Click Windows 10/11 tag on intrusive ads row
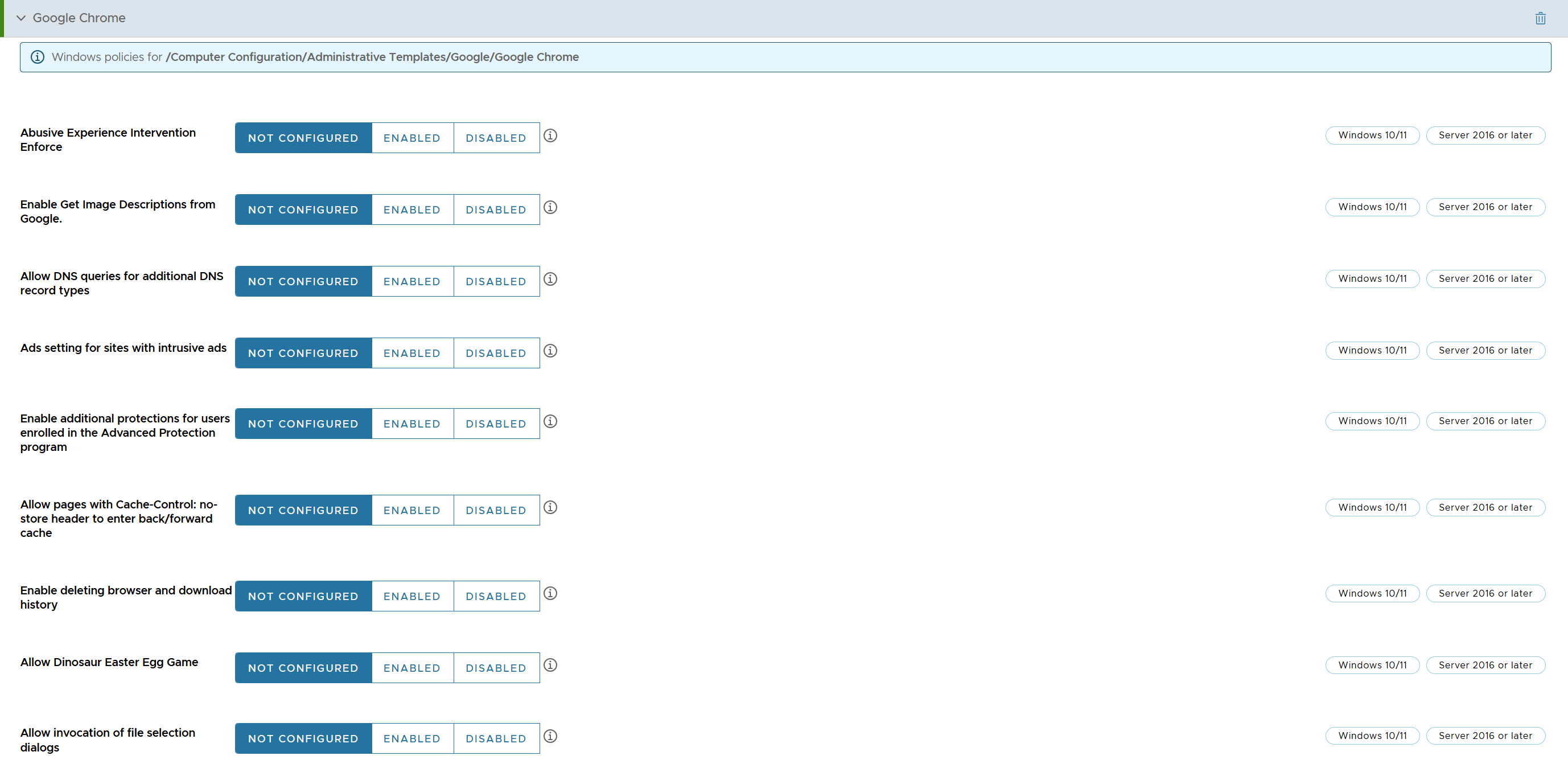Viewport: 1568px width, 768px height. click(x=1372, y=351)
